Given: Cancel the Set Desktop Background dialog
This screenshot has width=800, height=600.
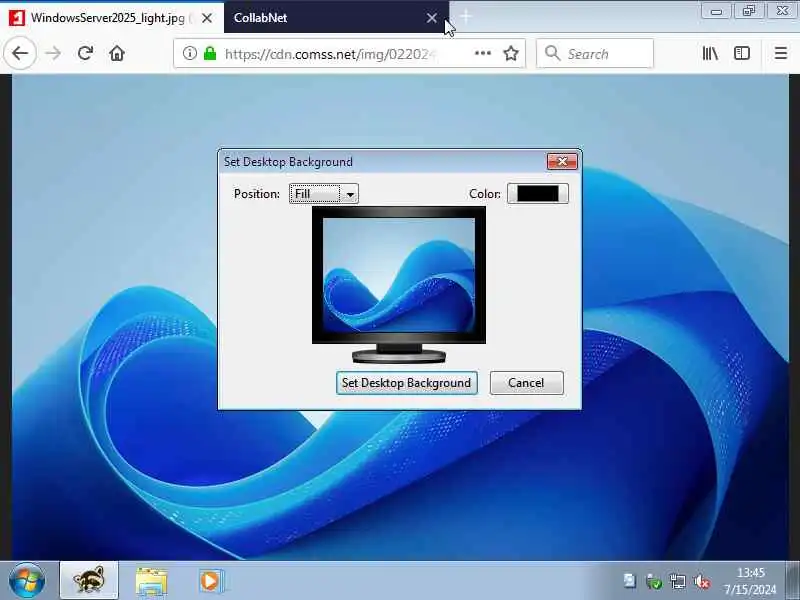Looking at the screenshot, I should click(527, 383).
